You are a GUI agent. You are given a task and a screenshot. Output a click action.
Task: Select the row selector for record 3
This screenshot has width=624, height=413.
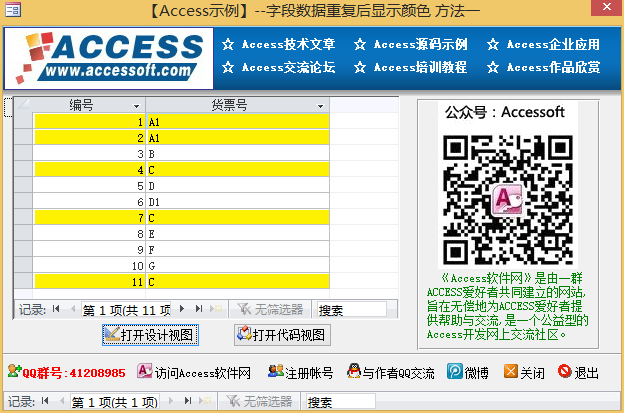pos(23,153)
